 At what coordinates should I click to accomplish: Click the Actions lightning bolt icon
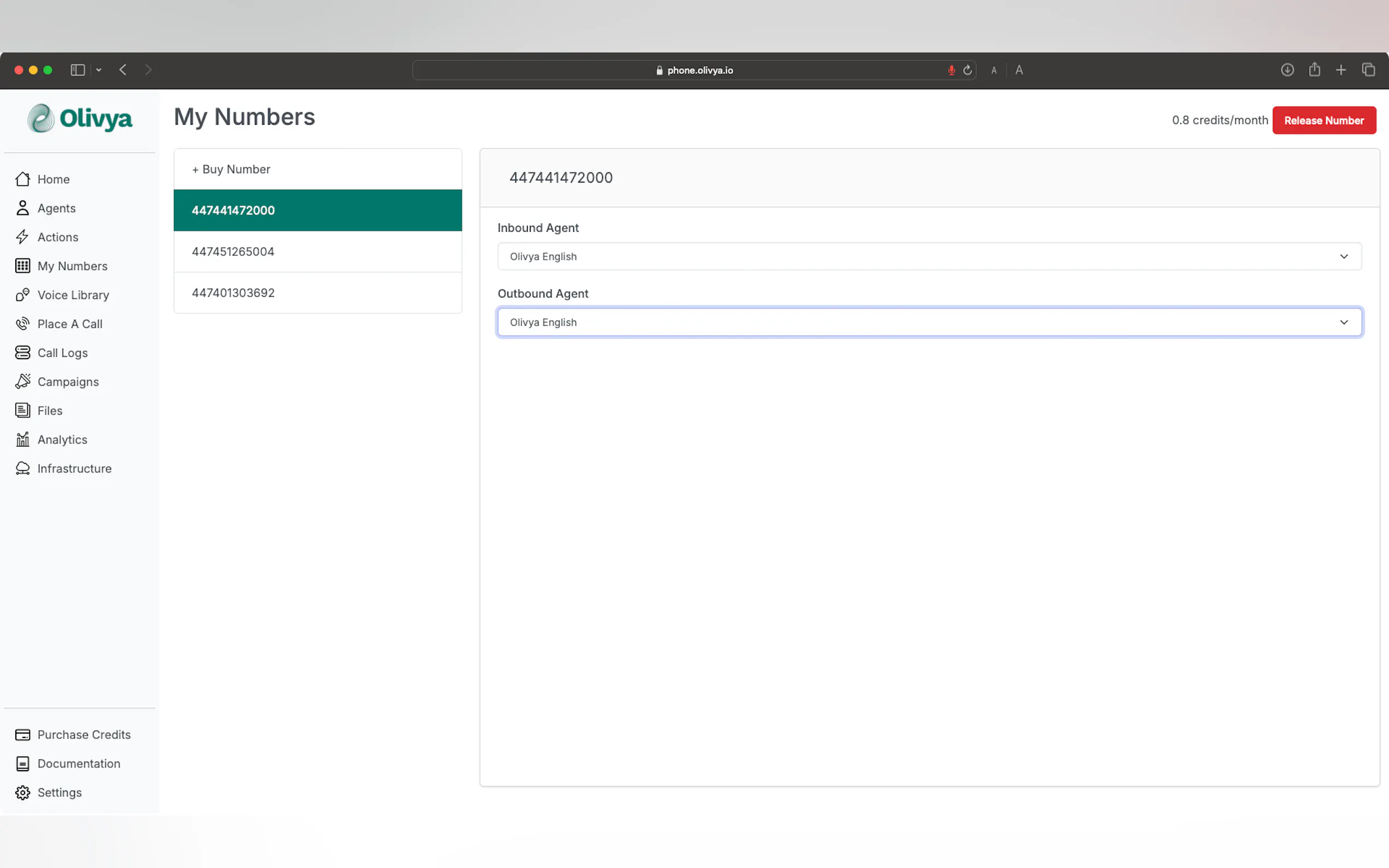point(22,237)
